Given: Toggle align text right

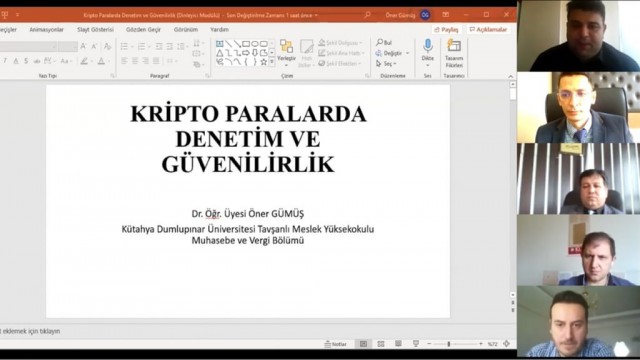Looking at the screenshot, I should point(145,61).
